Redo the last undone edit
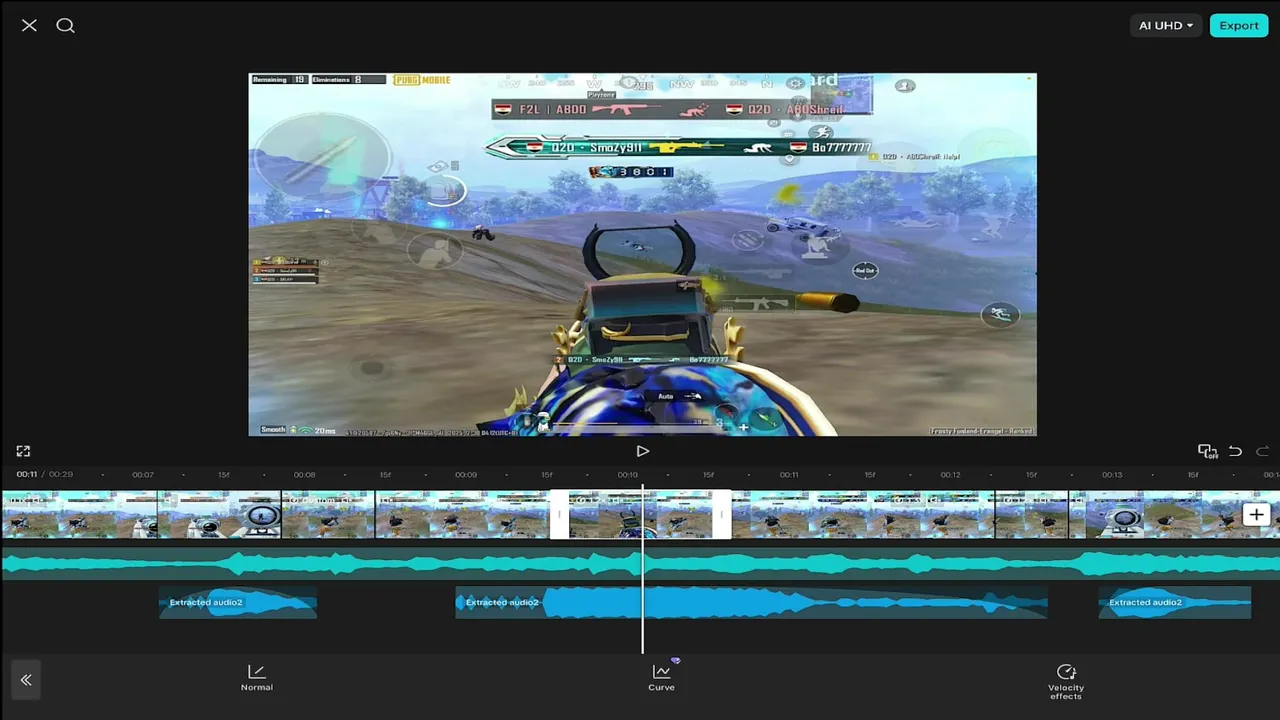 pos(1262,451)
